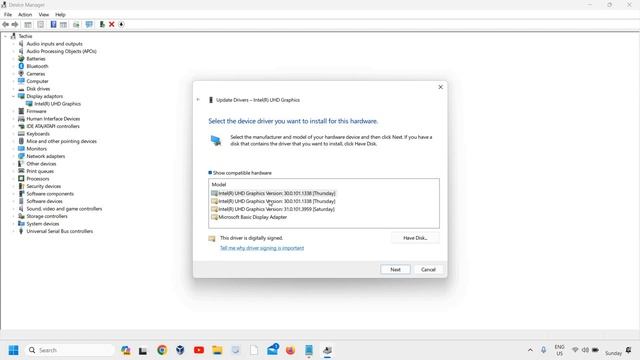Open YouTube app from the taskbar
The width and height of the screenshot is (640, 360).
point(199,350)
